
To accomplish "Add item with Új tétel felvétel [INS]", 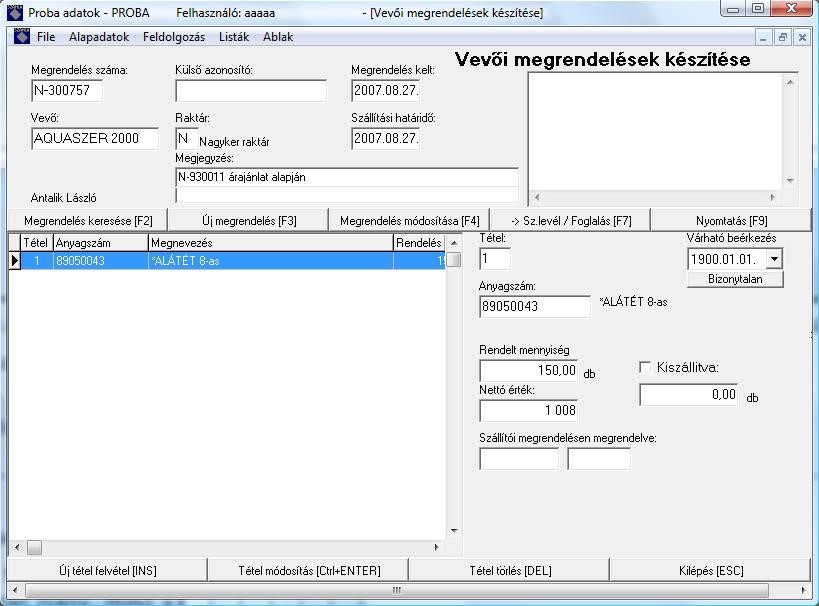I will [107, 570].
